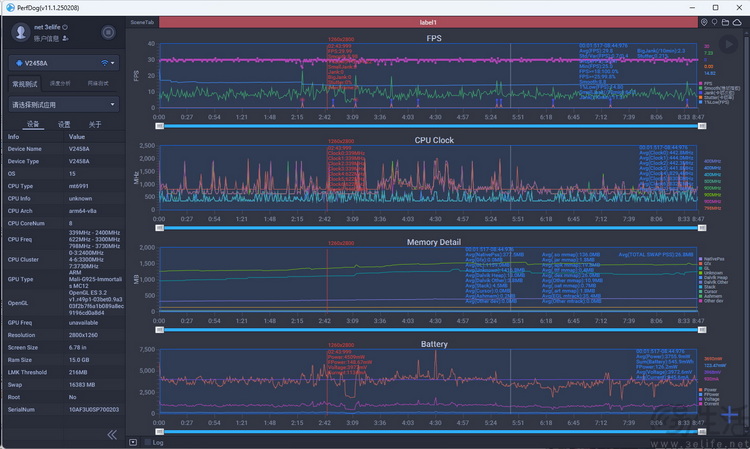Switch to the 网络测试 tab
Viewport: 750px width, 449px height.
98,83
